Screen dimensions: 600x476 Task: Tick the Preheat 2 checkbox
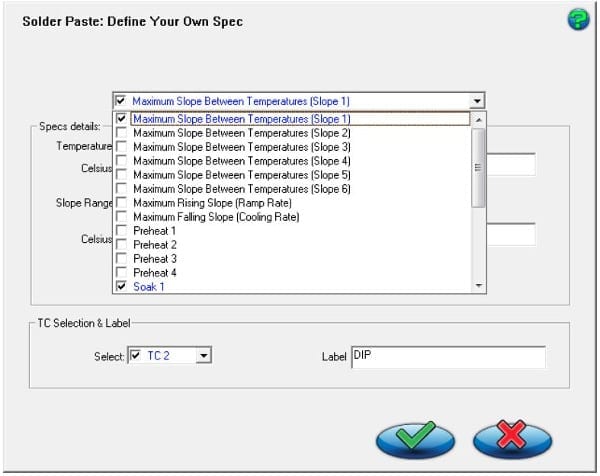click(121, 245)
